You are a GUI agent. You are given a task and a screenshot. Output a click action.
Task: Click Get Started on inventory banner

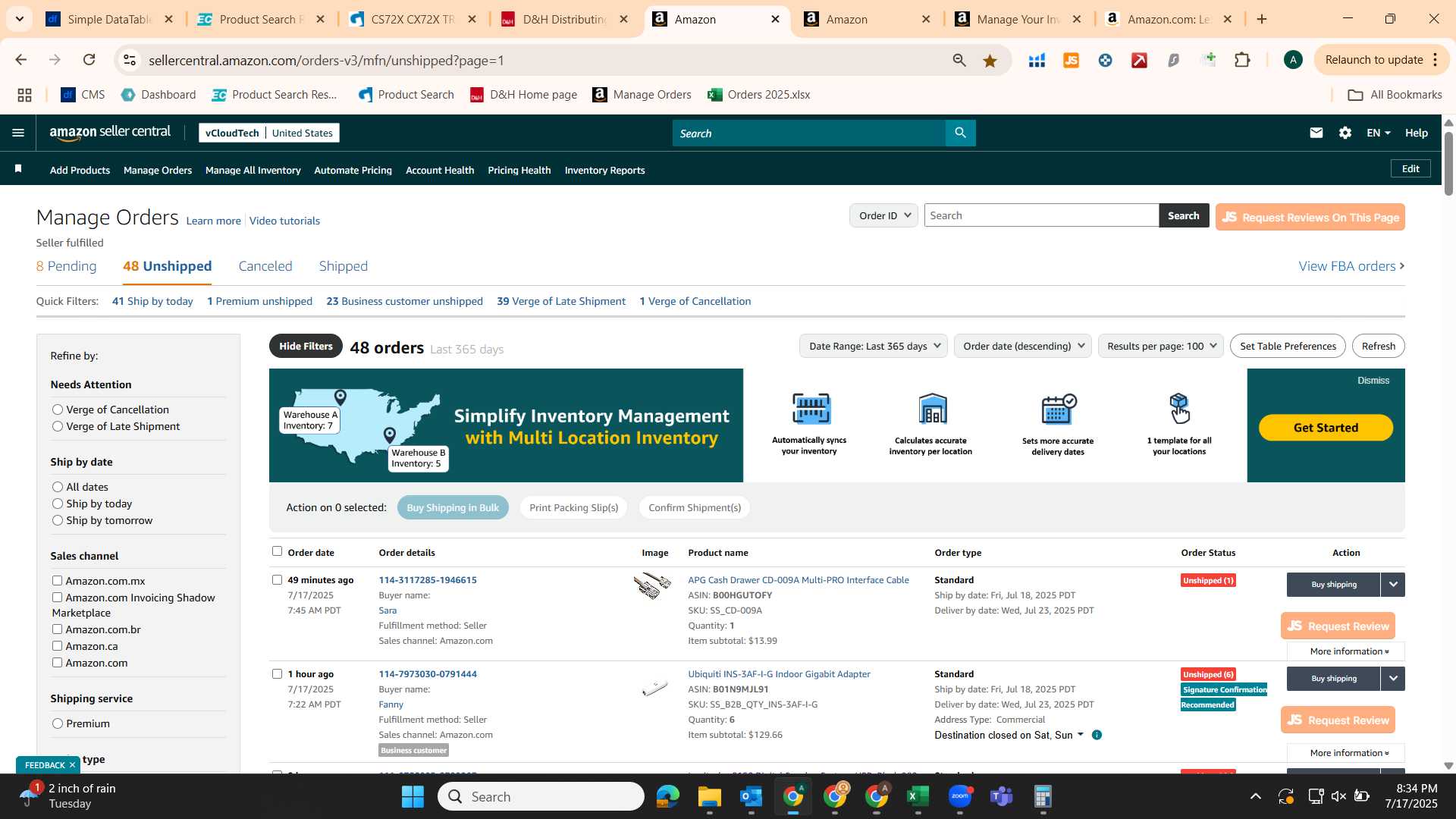pos(1326,428)
